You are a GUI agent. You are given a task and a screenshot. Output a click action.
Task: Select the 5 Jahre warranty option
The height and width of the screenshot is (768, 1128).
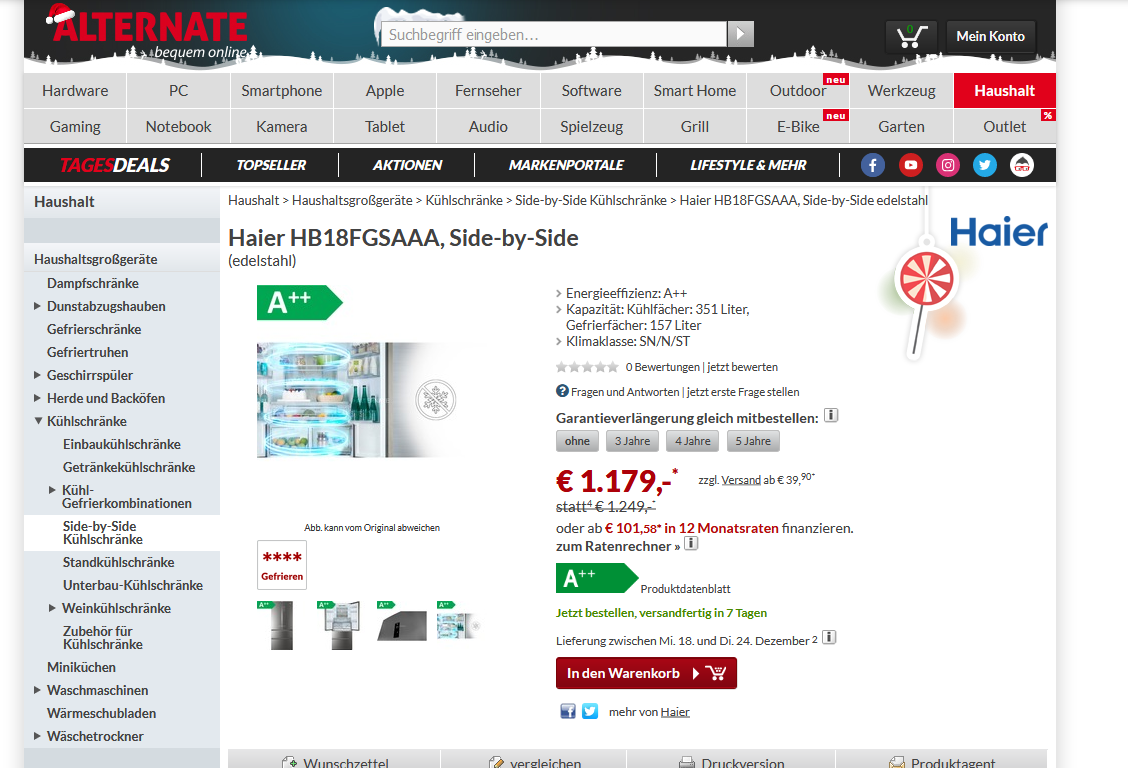(752, 441)
